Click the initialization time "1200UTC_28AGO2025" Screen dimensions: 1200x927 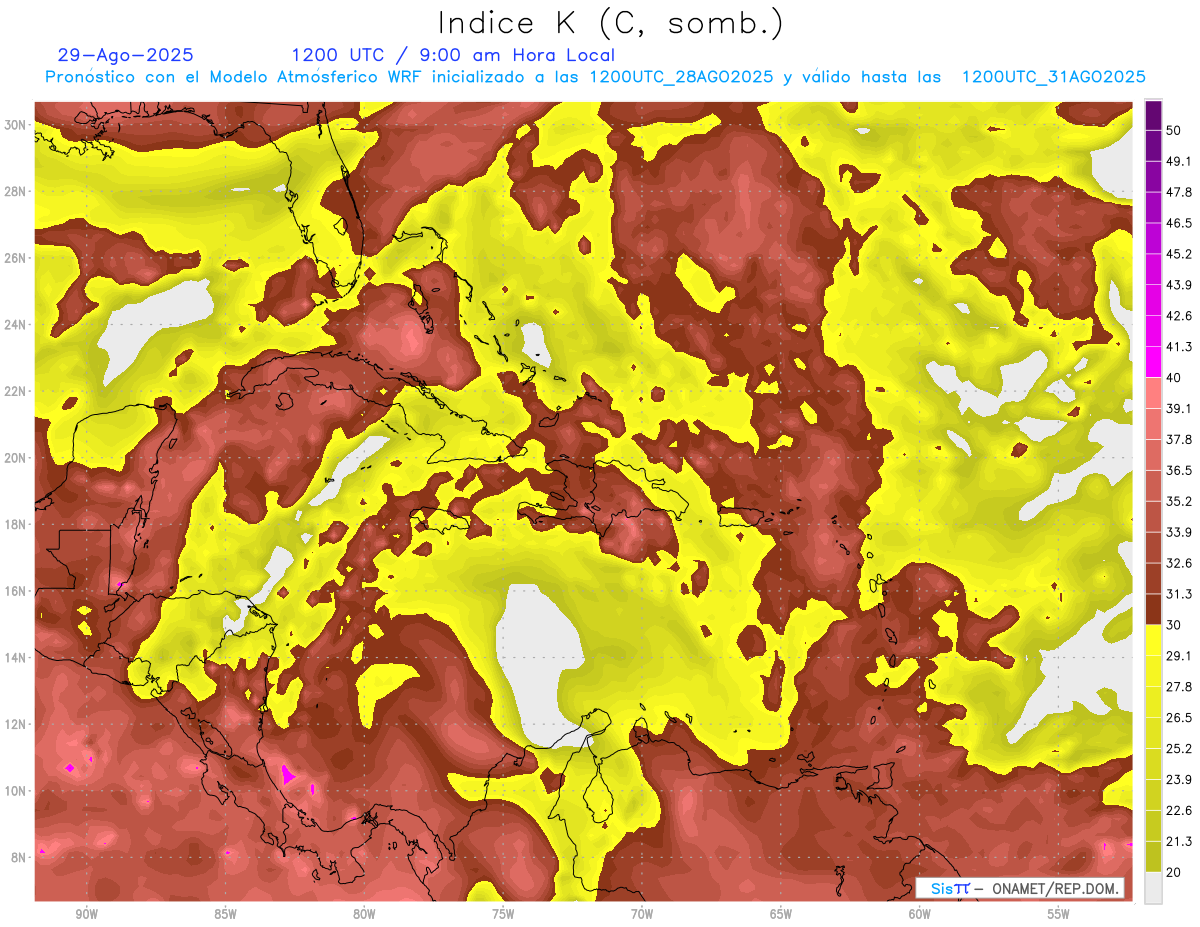(681, 77)
